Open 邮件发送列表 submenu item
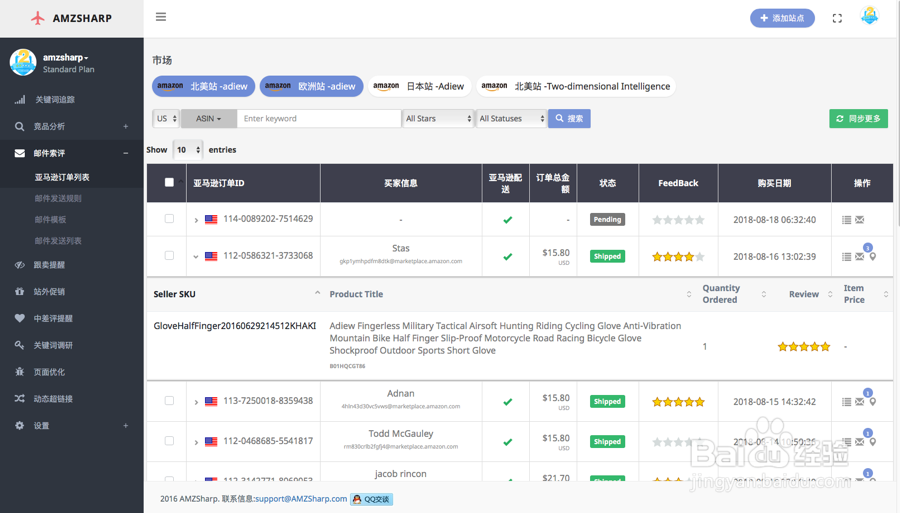900x513 pixels. point(58,241)
